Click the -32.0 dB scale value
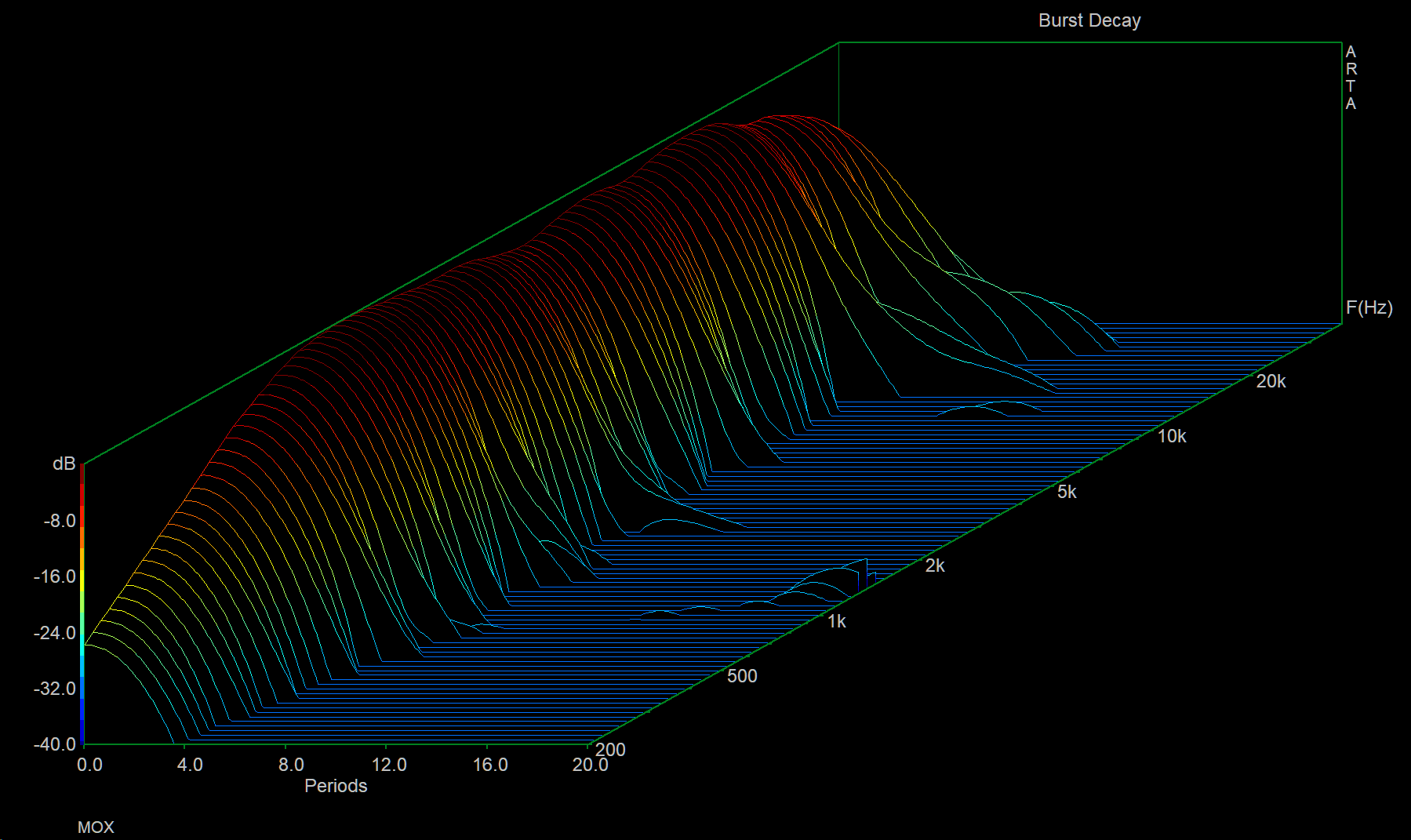This screenshot has width=1411, height=840. click(55, 689)
